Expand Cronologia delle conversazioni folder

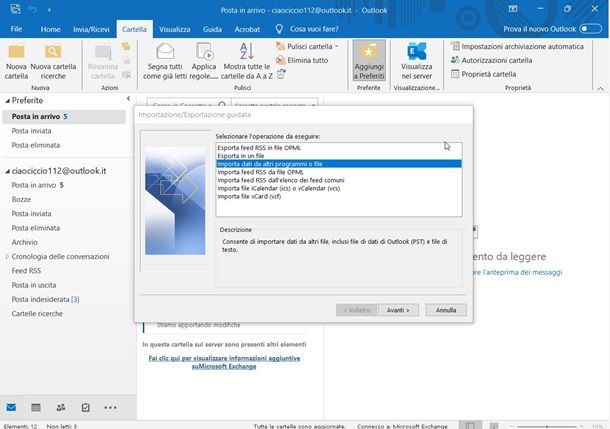[x=7, y=257]
